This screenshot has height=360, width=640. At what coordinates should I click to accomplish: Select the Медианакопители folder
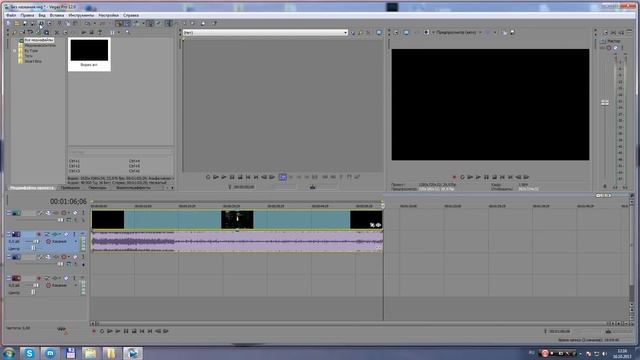pos(40,45)
